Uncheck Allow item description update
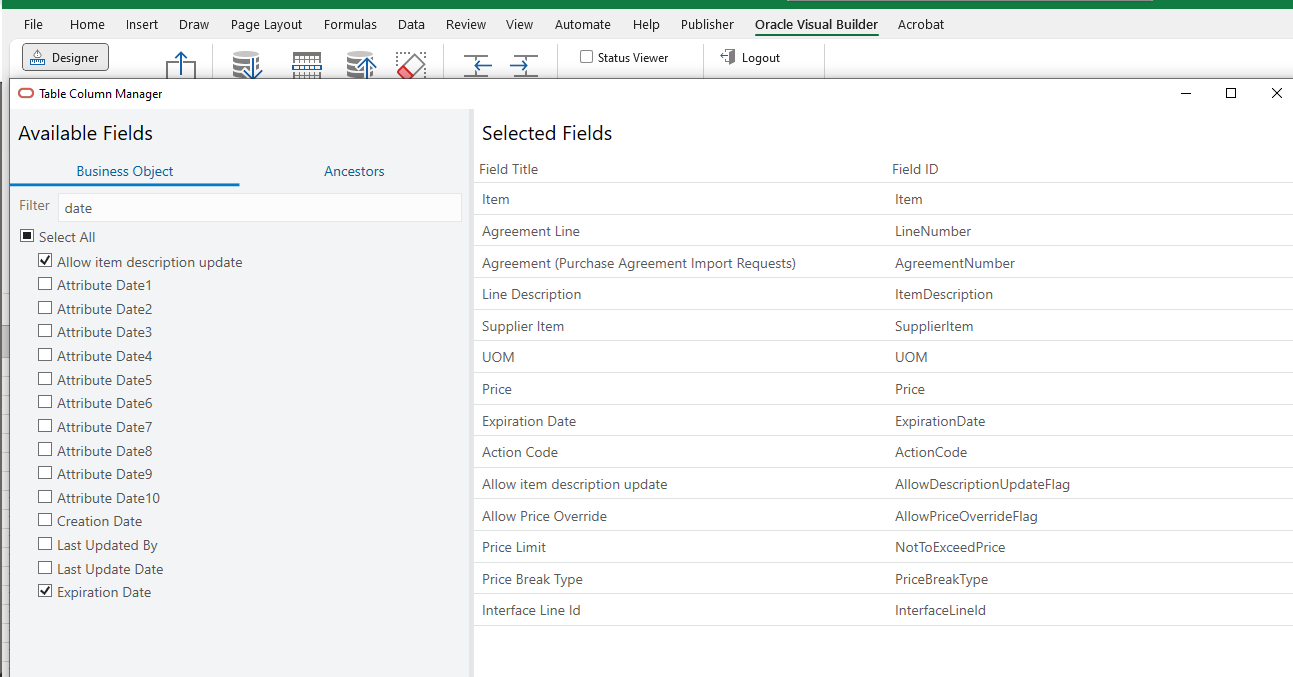This screenshot has width=1293, height=677. pyautogui.click(x=45, y=260)
